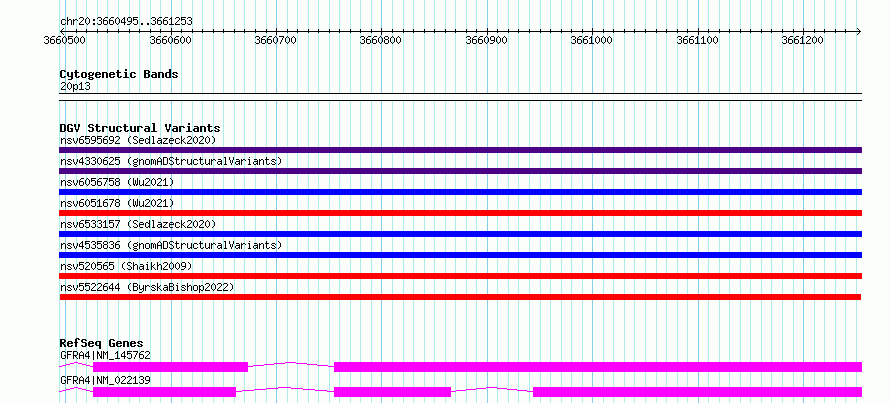890x403 pixels.
Task: Click the nsv6595692 (Sedlazeck2020) variant label
Action: (138, 140)
